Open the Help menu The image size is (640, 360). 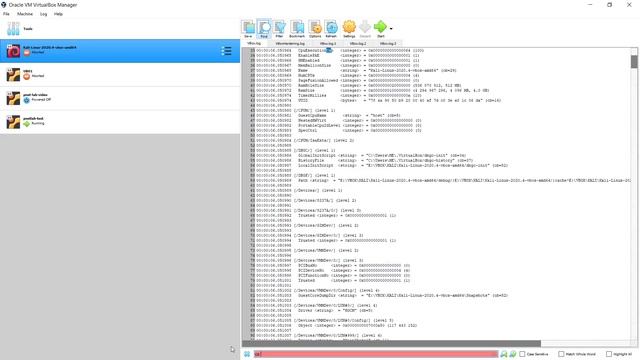pos(58,14)
